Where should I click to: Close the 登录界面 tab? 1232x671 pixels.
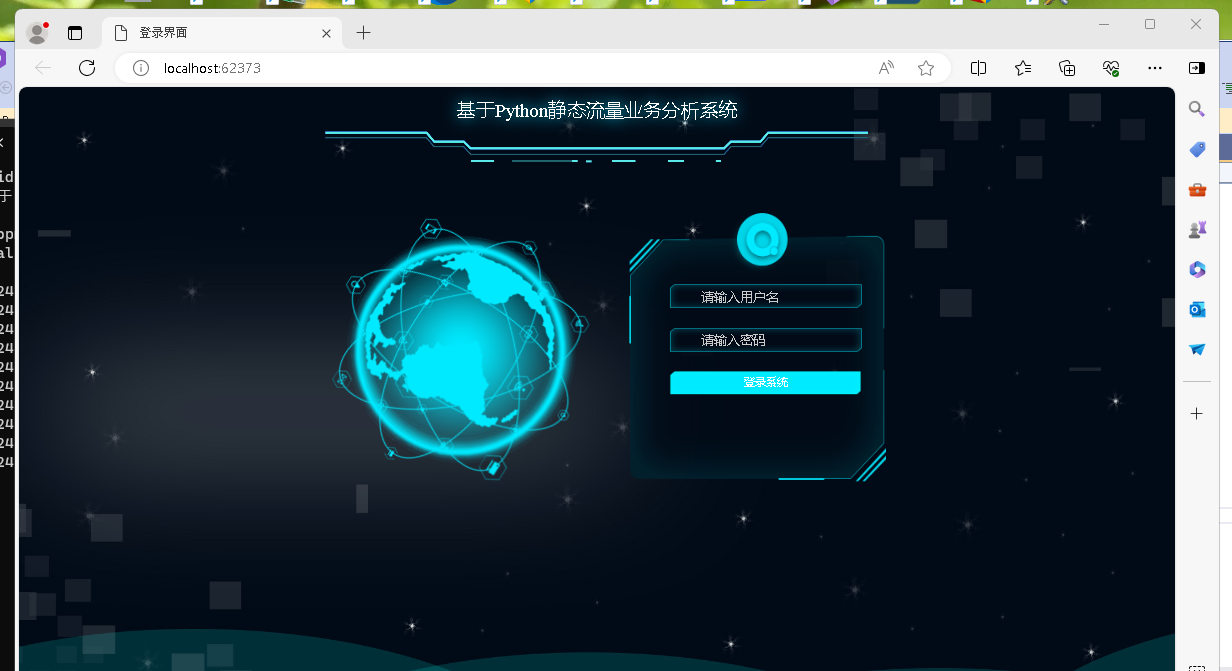tap(326, 33)
